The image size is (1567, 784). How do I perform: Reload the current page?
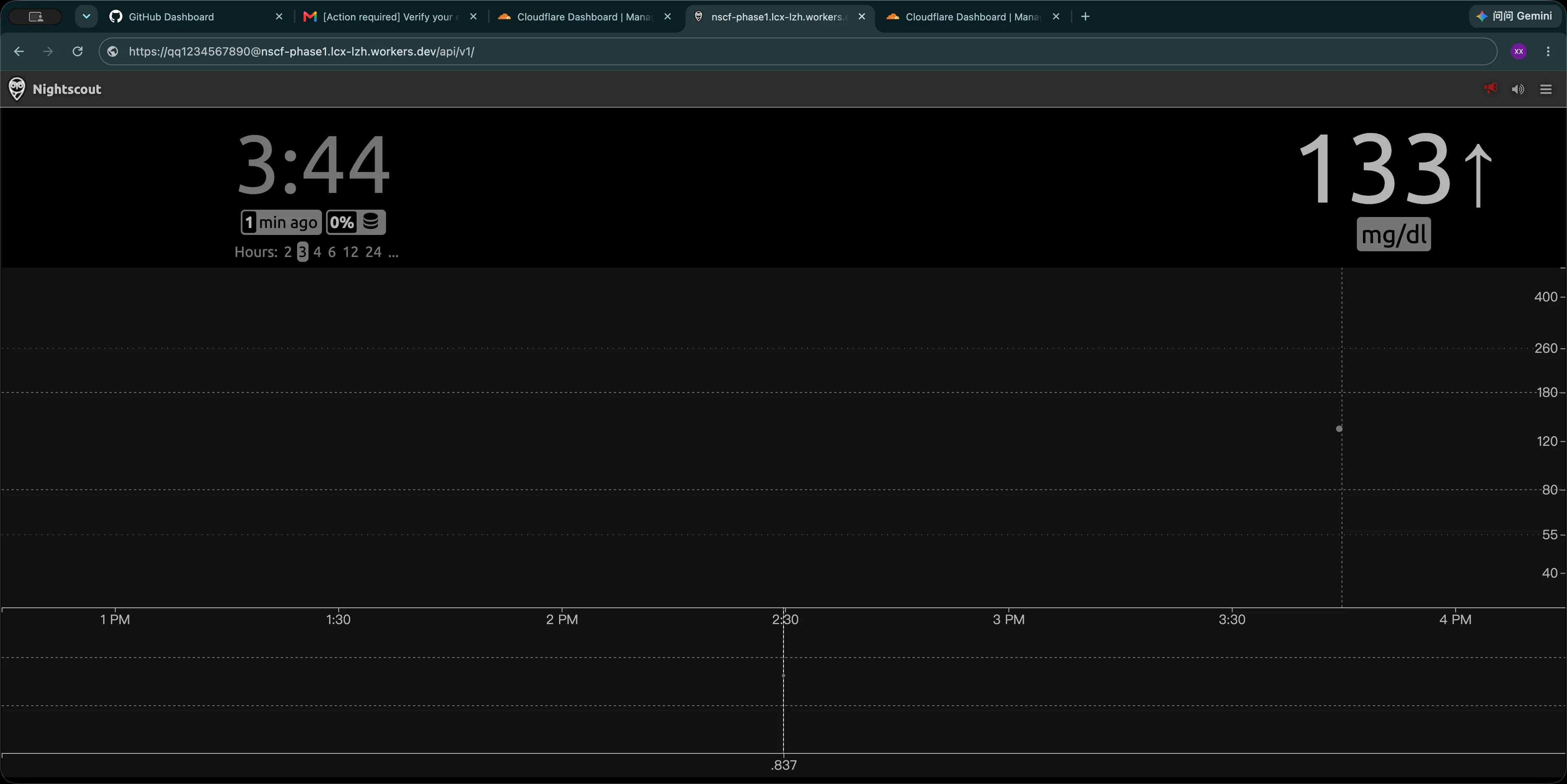point(77,52)
